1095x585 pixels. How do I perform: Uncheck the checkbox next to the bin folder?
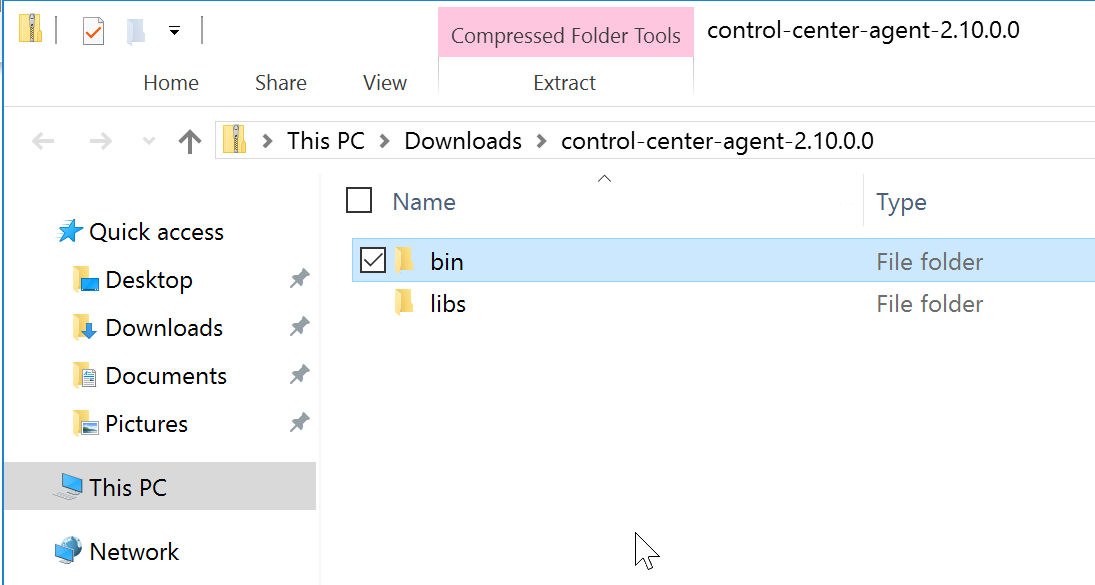372,259
